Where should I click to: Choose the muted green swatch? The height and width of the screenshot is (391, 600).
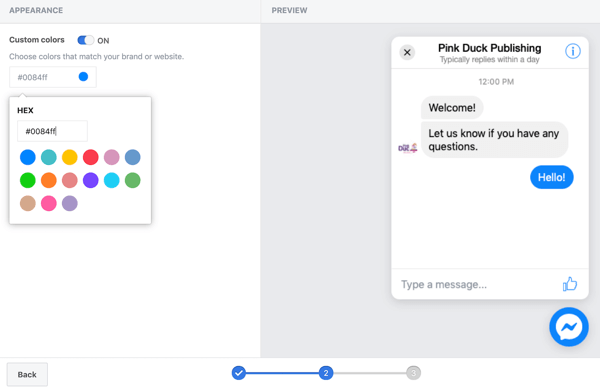133,180
